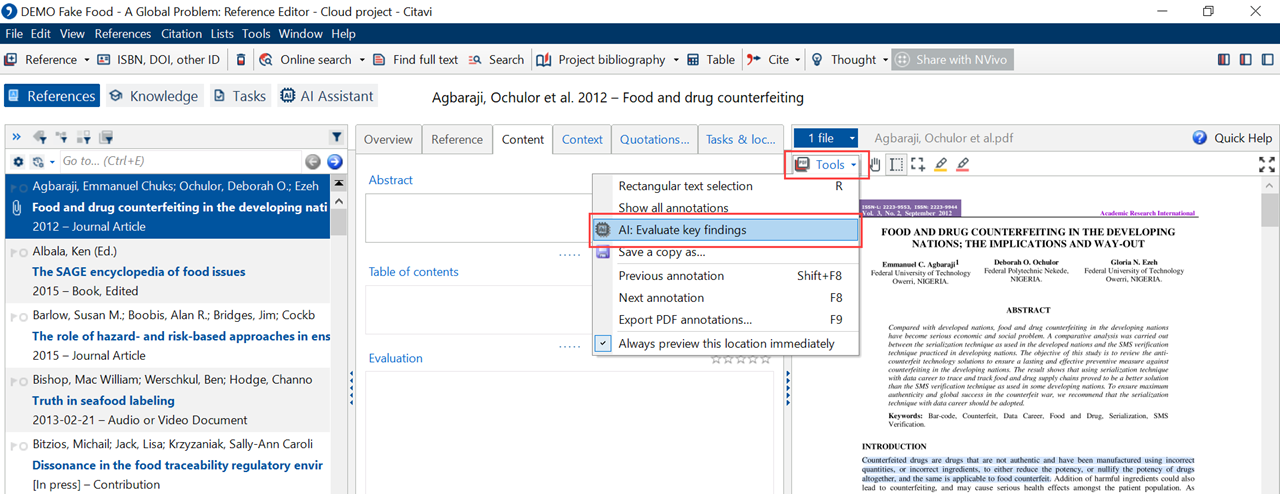Rate the reference using evaluation stars
This screenshot has width=1280, height=495.
741,358
